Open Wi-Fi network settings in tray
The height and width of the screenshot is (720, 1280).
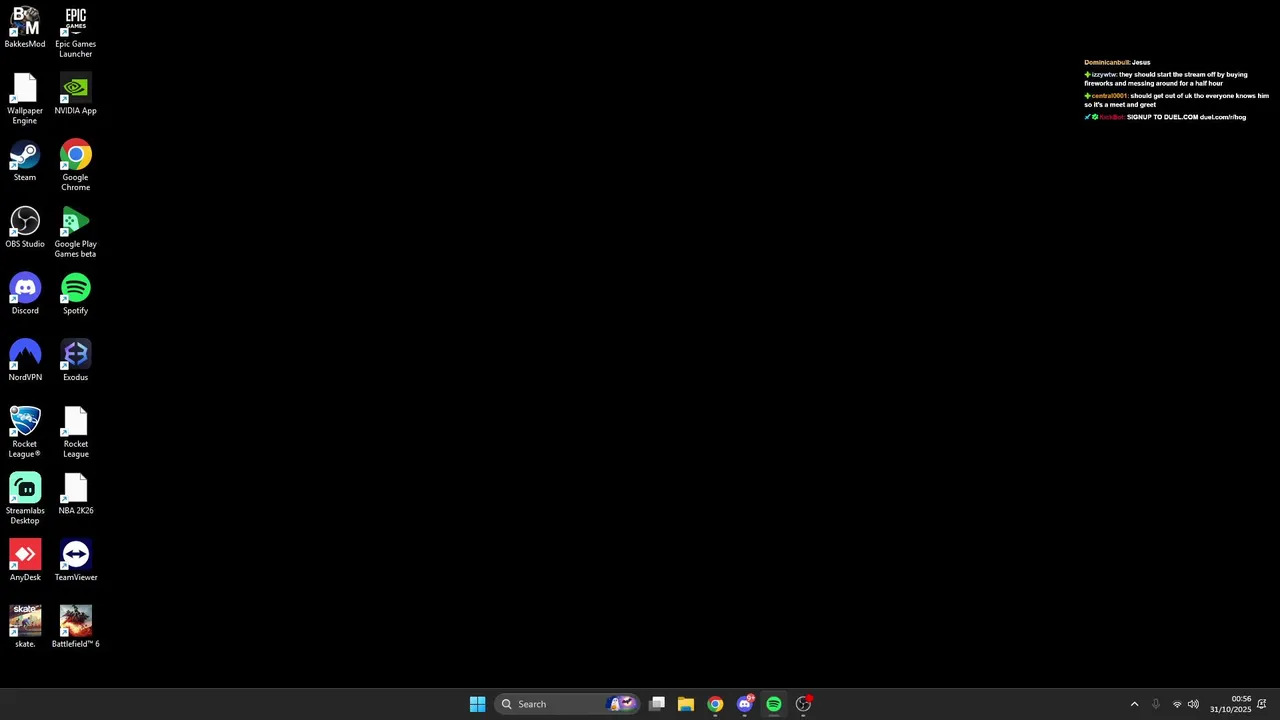[x=1177, y=704]
